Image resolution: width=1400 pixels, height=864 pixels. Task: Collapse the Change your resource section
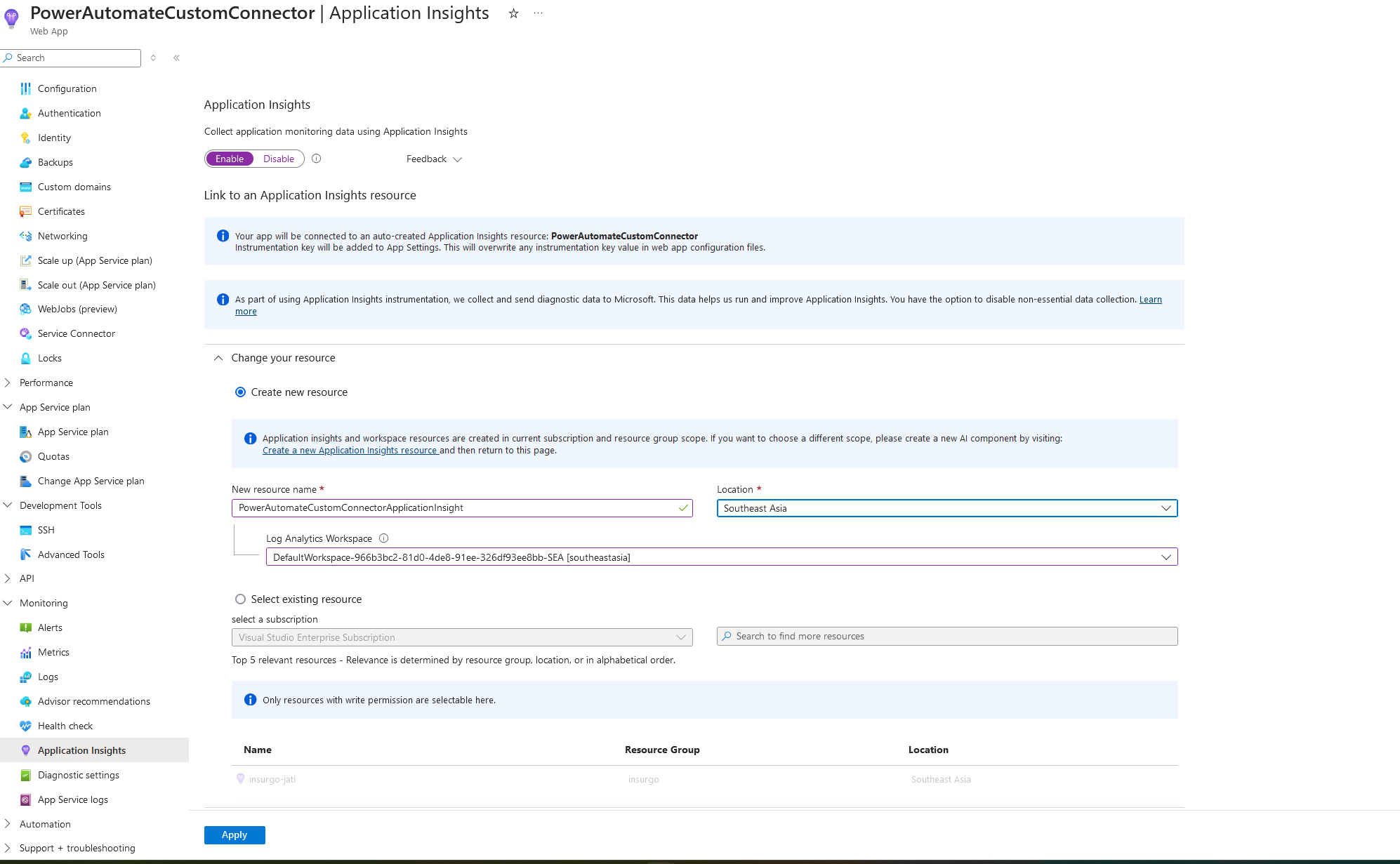point(218,358)
